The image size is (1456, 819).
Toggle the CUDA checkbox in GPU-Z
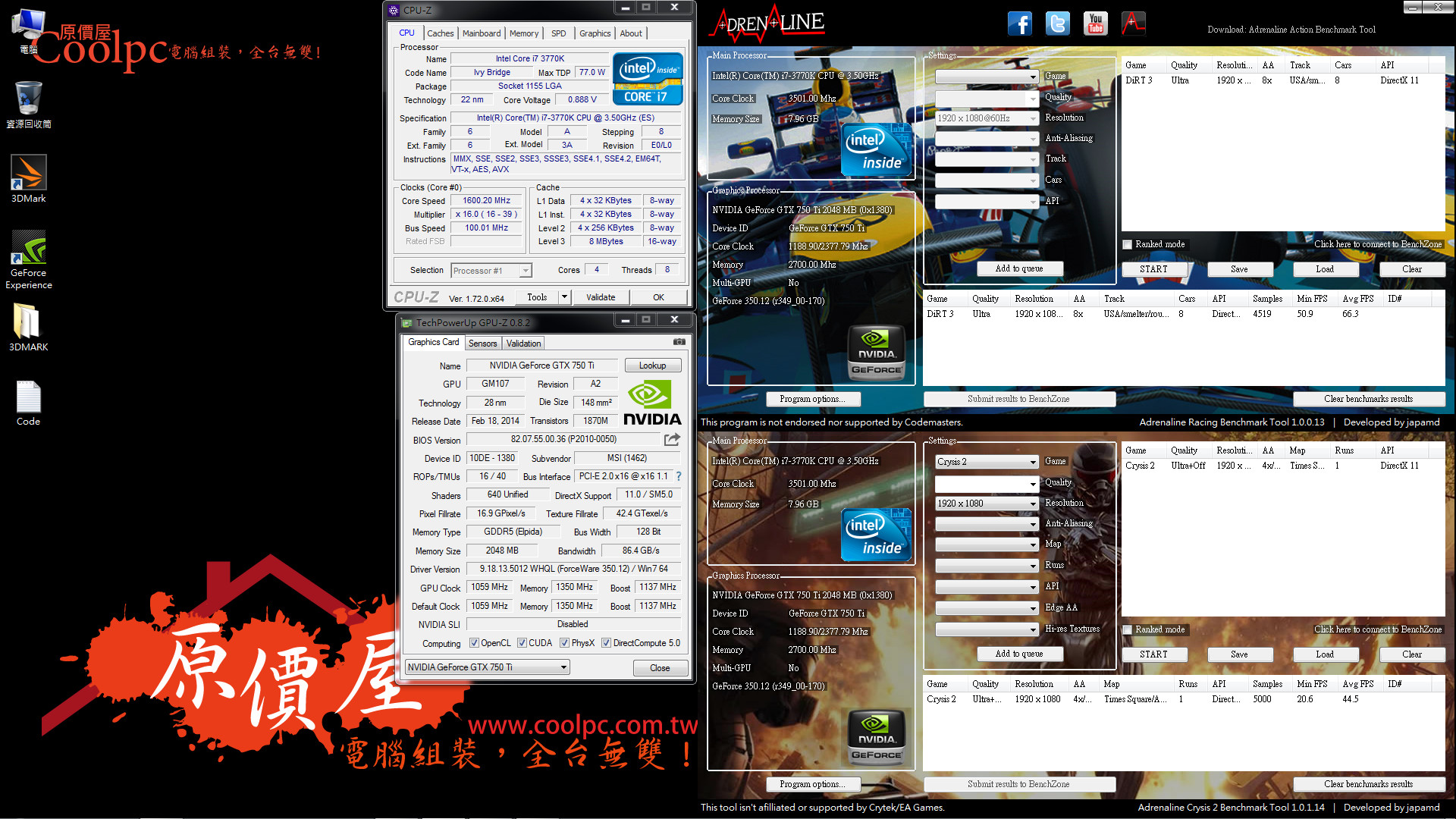[x=522, y=643]
